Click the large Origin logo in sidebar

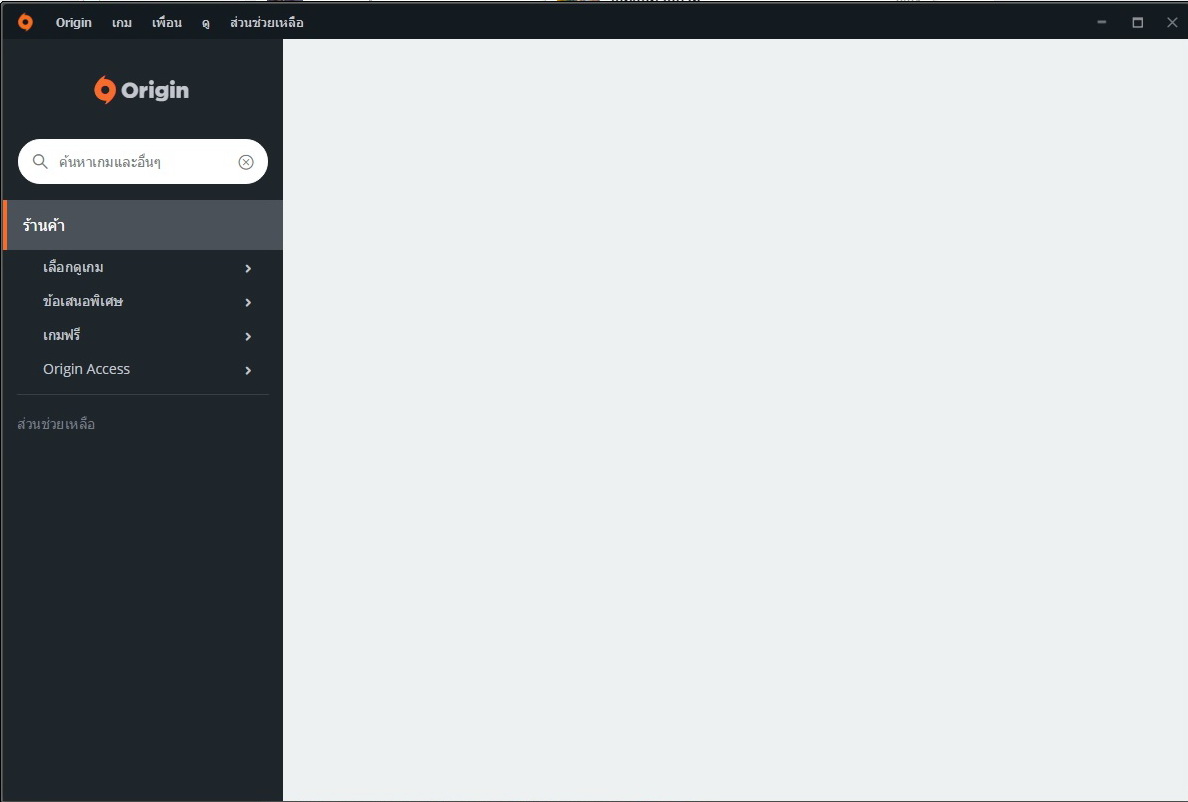(142, 90)
